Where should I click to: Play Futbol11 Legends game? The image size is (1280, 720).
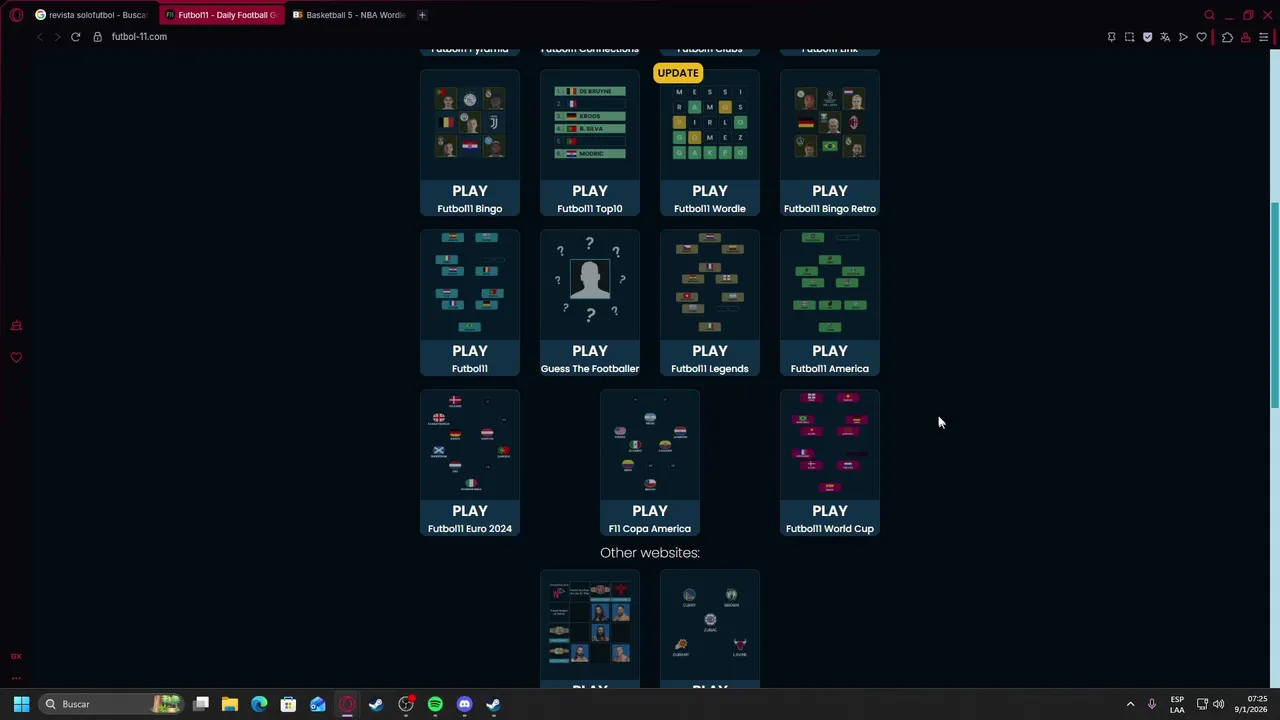pyautogui.click(x=710, y=358)
